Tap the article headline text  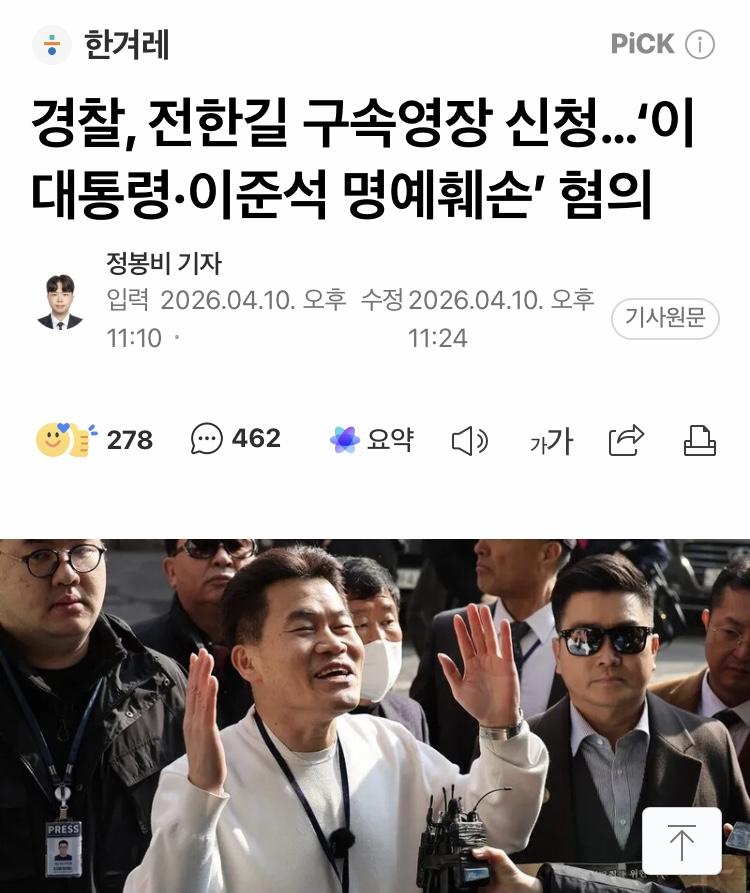(x=363, y=158)
